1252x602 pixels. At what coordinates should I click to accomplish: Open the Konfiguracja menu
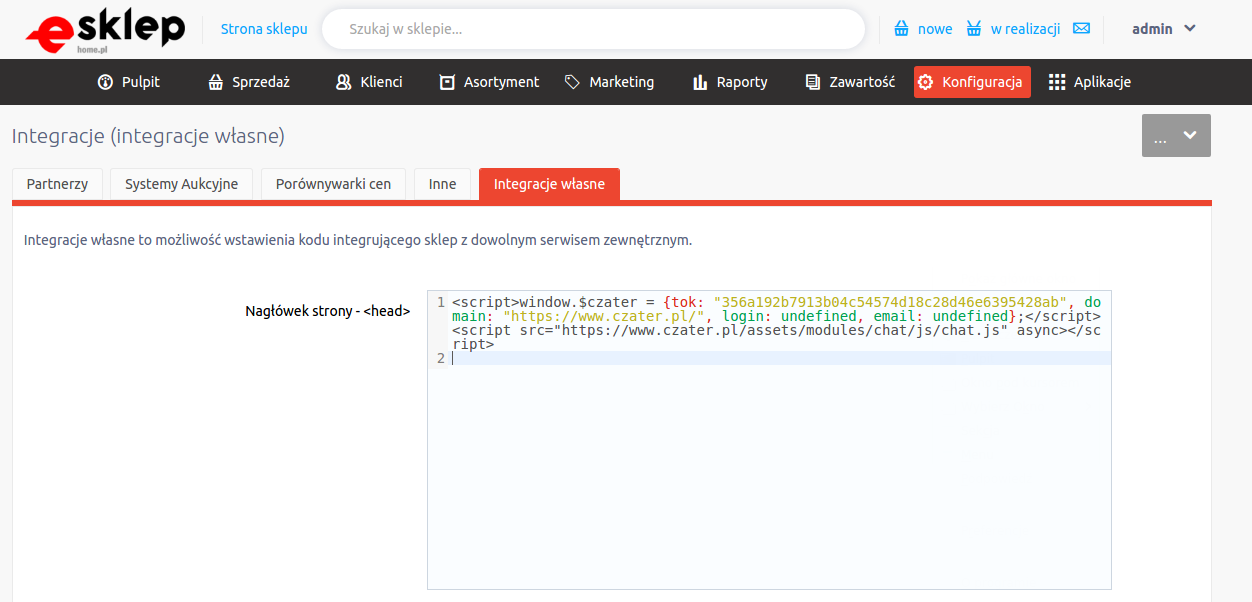[x=972, y=82]
